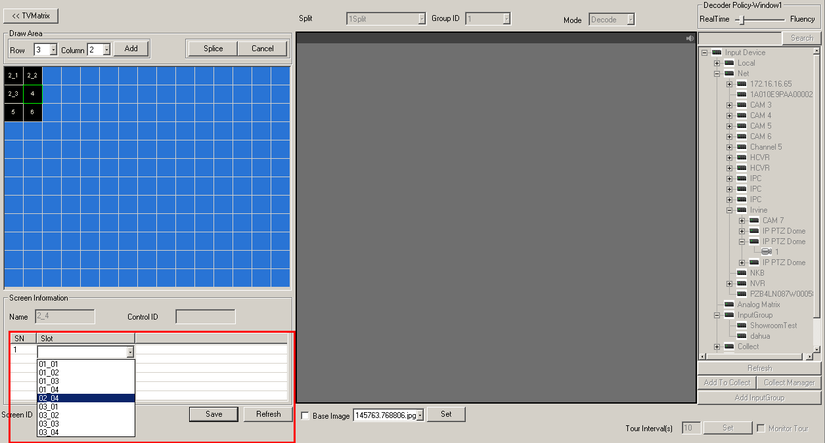Click the Input Device root node icon
Screen dimensions: 825x443
[x=716, y=53]
